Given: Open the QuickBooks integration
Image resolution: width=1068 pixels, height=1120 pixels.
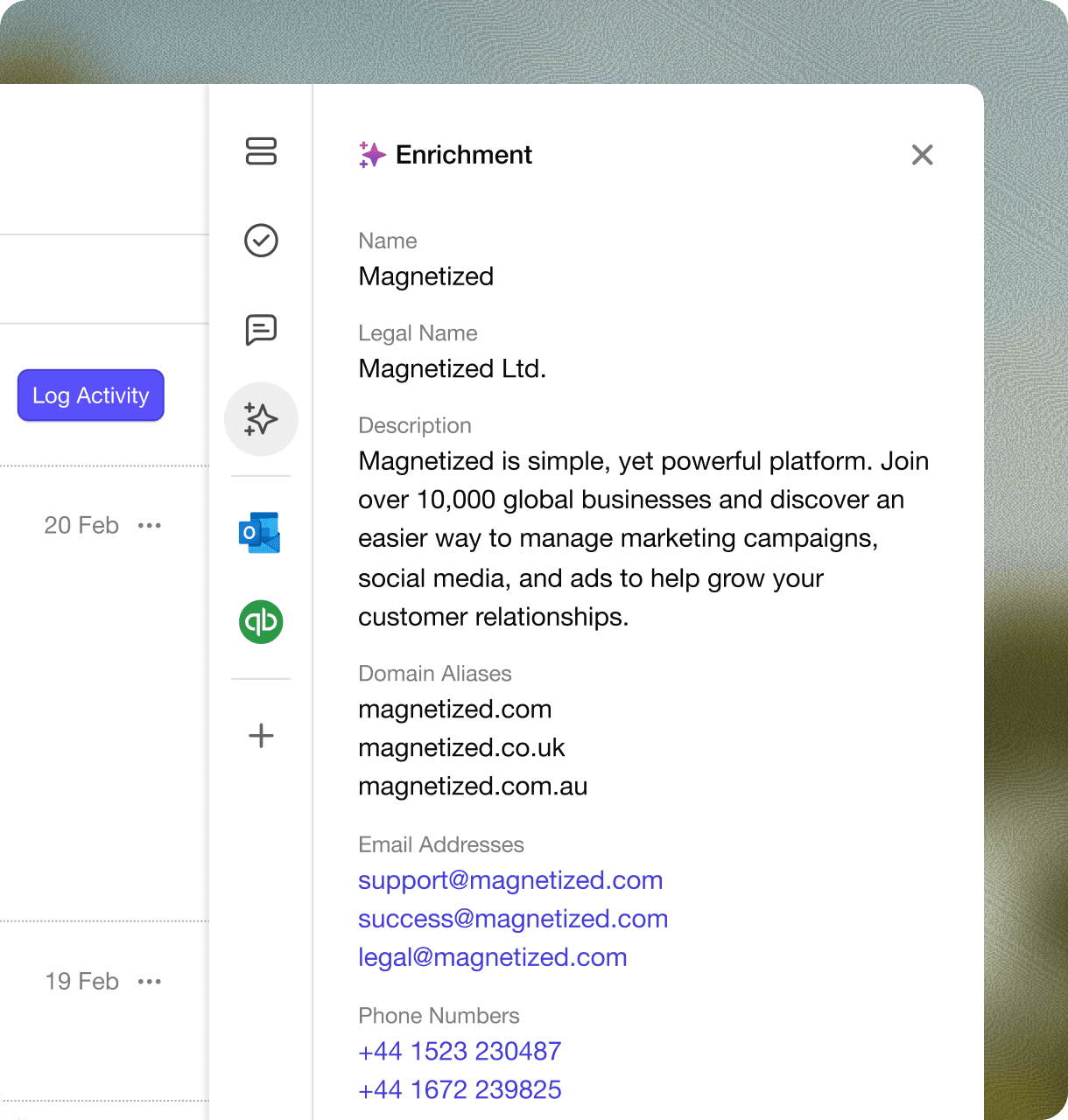Looking at the screenshot, I should pos(260,622).
